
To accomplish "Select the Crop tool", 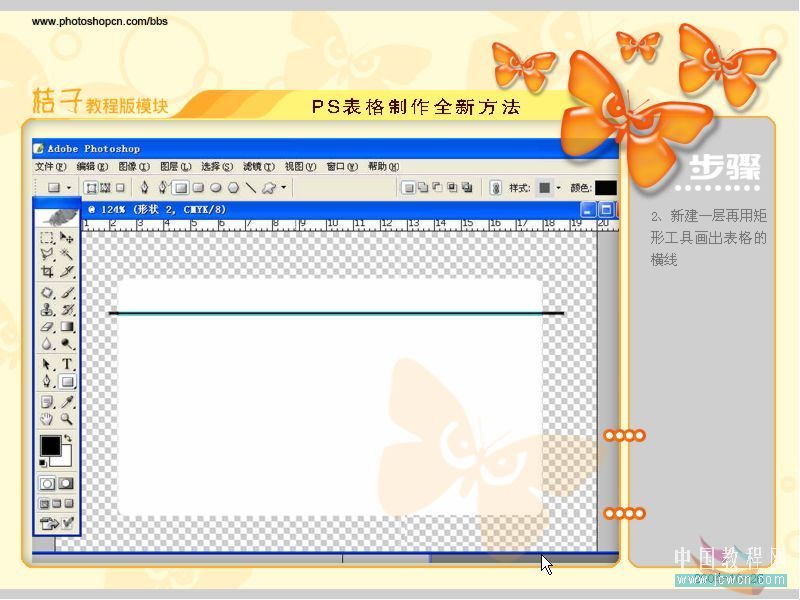I will pyautogui.click(x=47, y=271).
